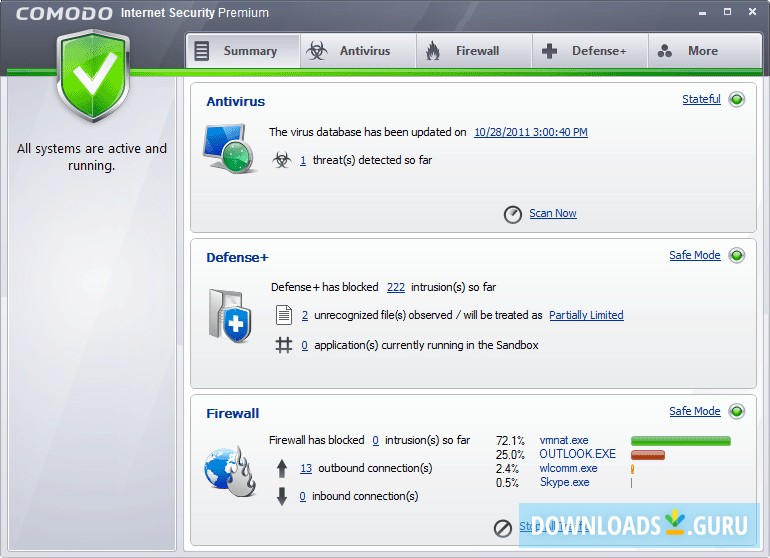Click 'All systems are active and running.' text

click(92, 157)
